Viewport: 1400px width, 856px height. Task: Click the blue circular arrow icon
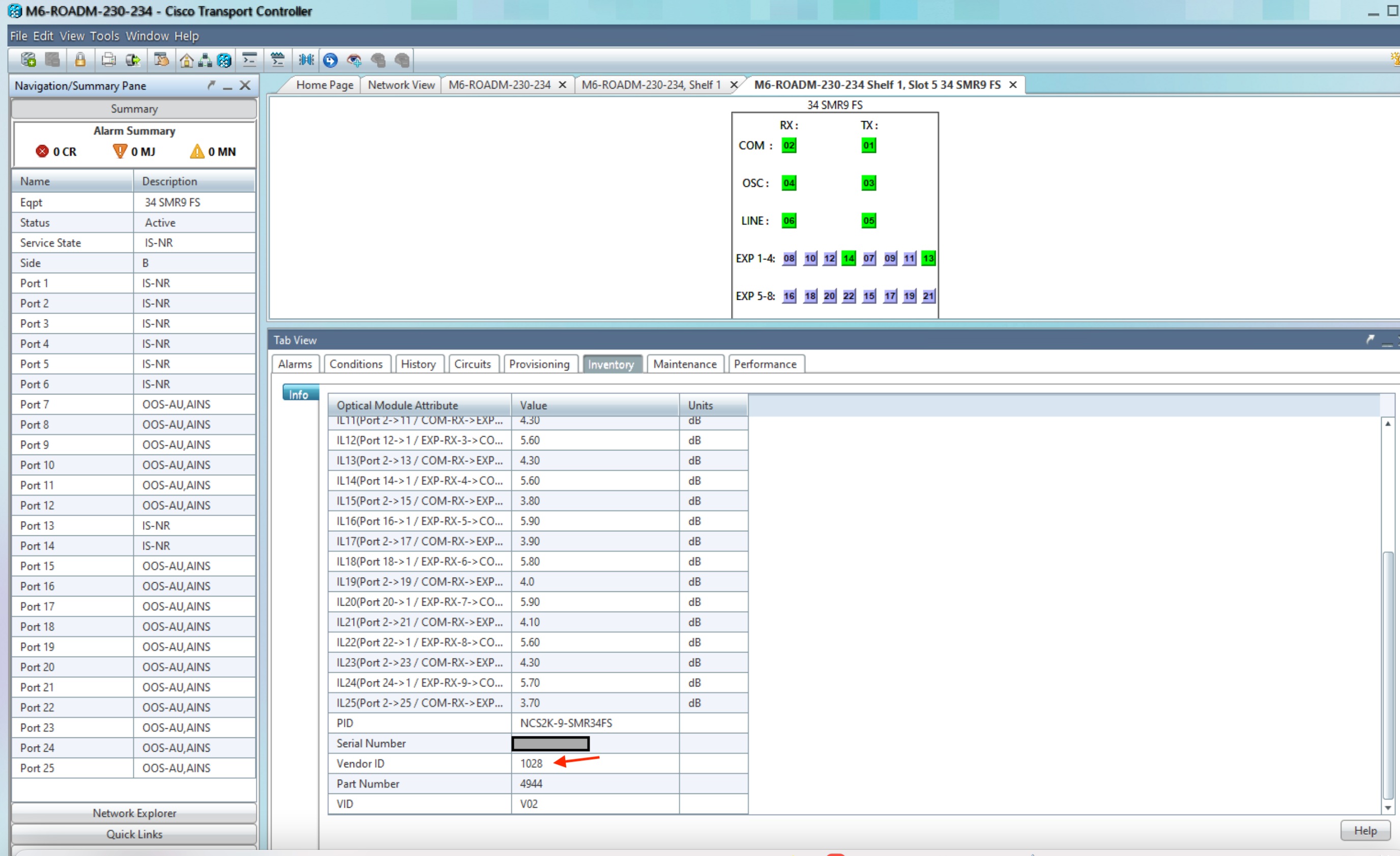[x=330, y=60]
